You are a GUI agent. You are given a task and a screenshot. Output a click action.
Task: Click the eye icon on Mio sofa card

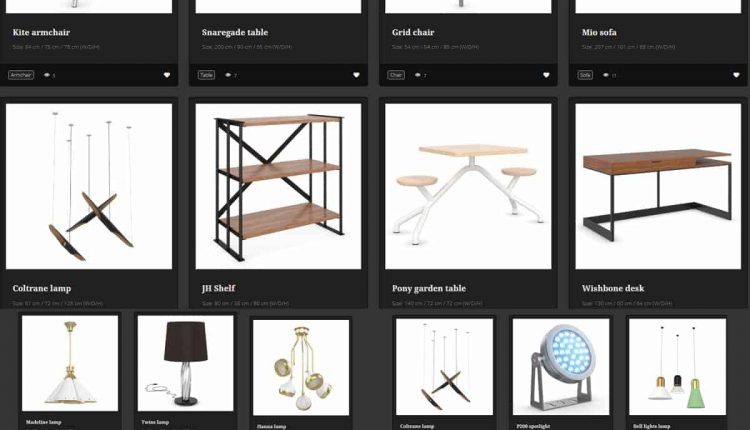[x=606, y=75]
